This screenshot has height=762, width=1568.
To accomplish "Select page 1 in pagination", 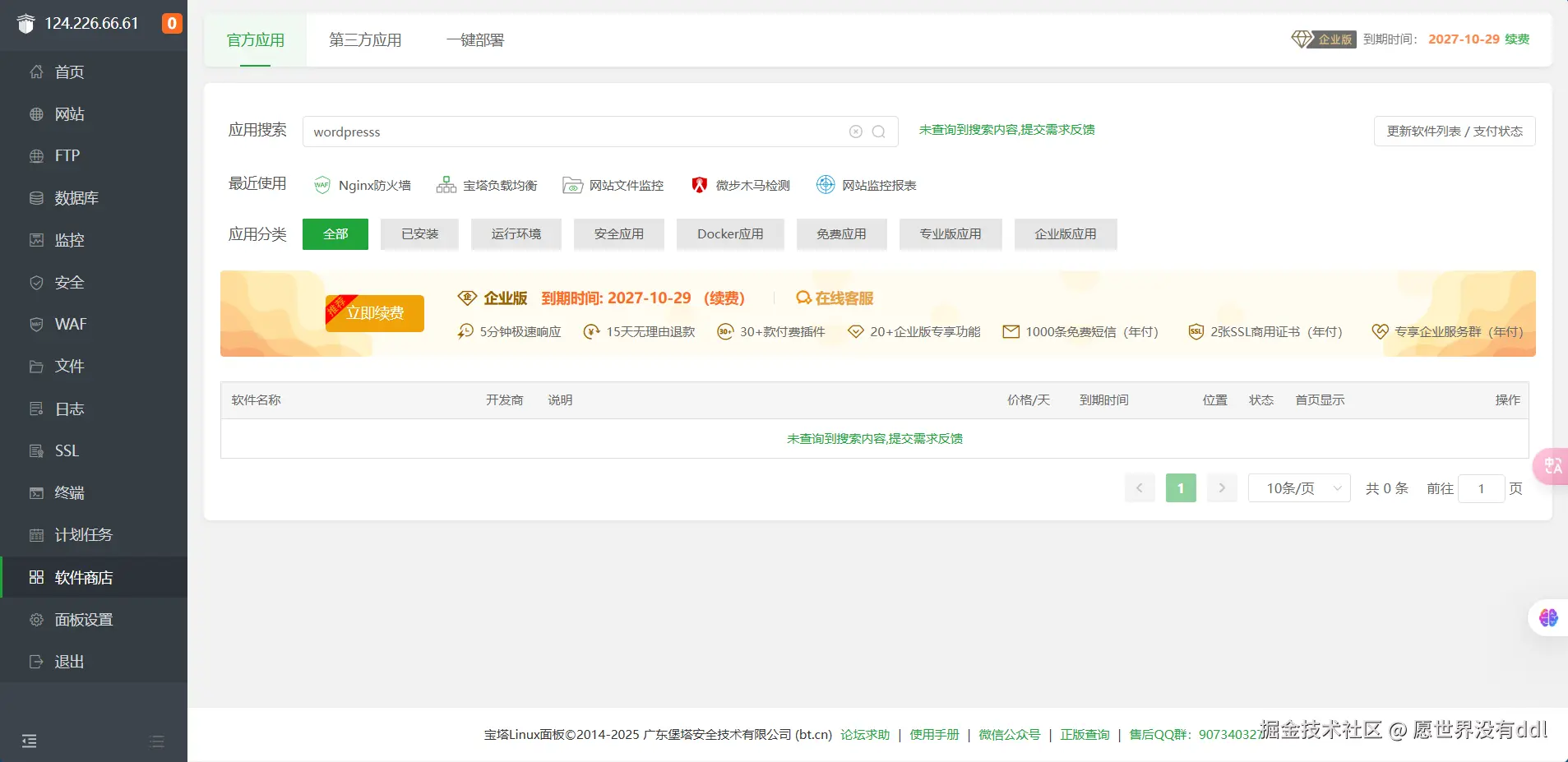I will pyautogui.click(x=1181, y=488).
